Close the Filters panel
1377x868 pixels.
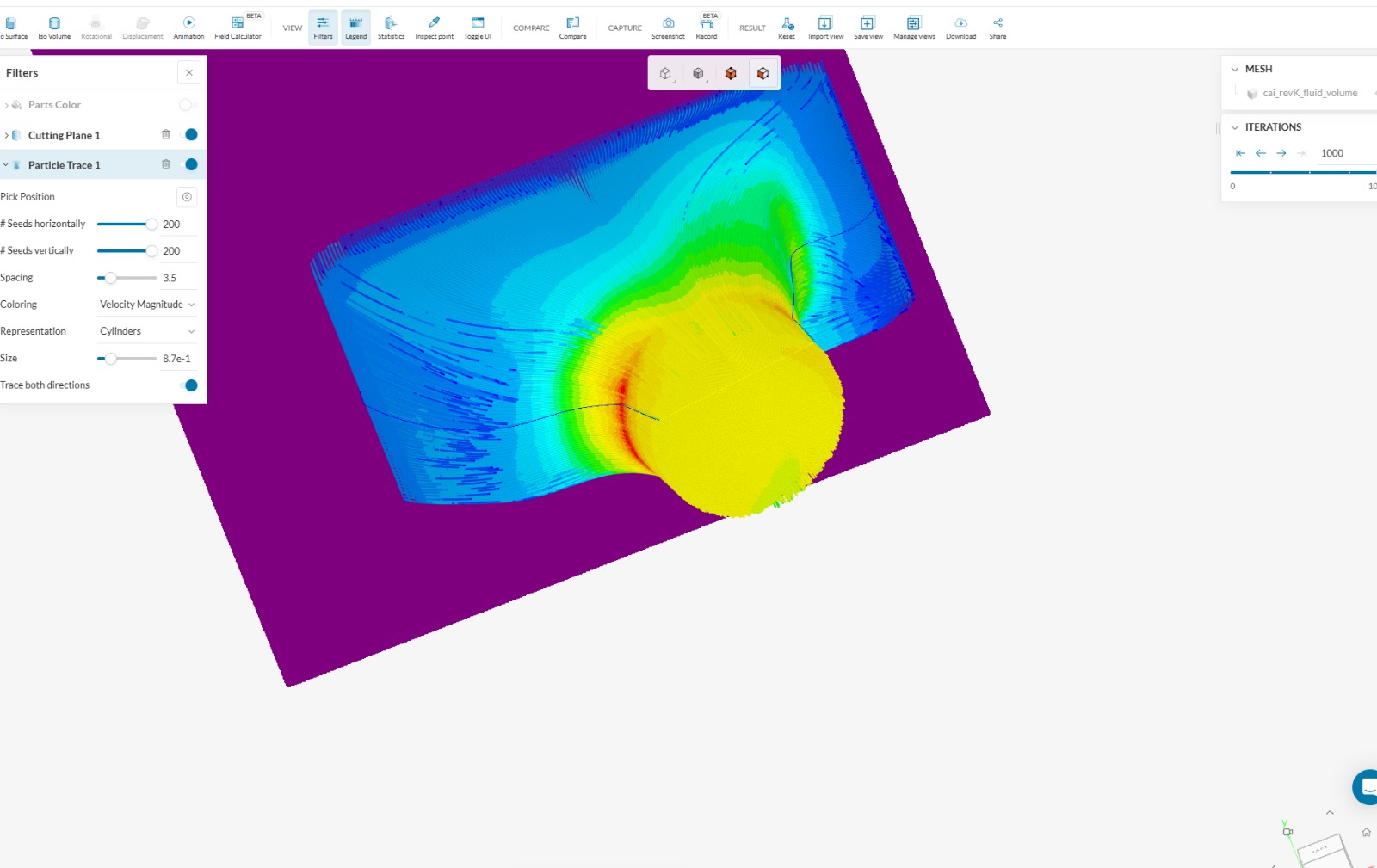click(x=189, y=72)
